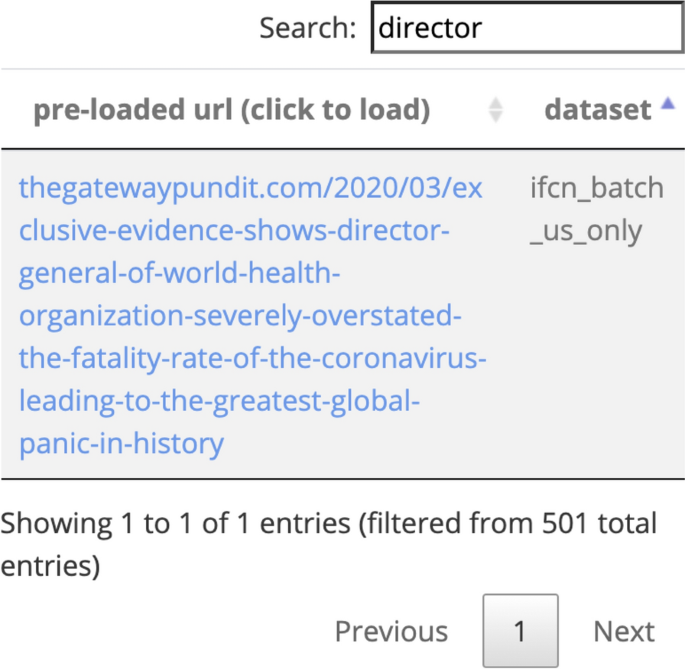Select the "ifcn_batch_us_only" dataset cell

(x=596, y=209)
